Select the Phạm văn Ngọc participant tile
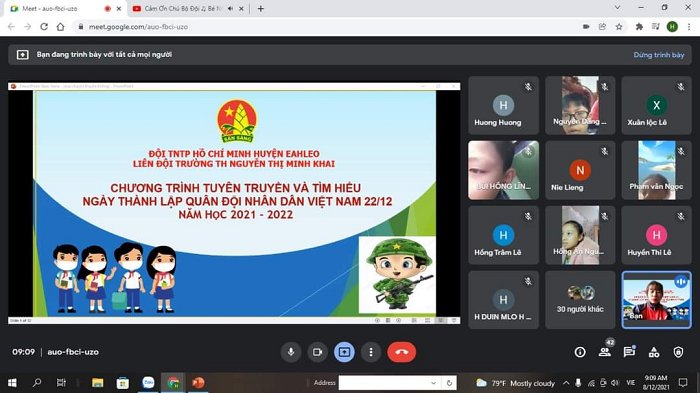Screen dimensions: 700x393 pos(656,170)
